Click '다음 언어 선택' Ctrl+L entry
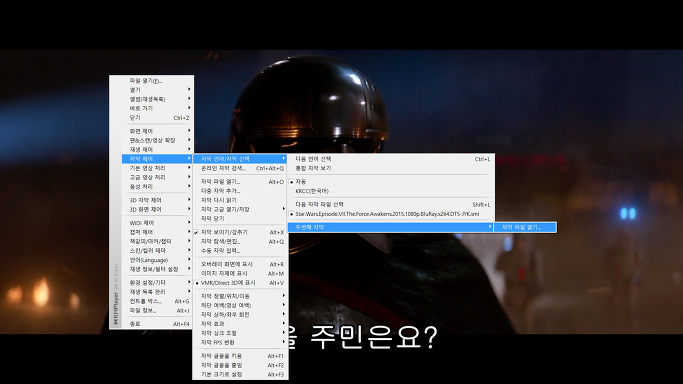This screenshot has height=384, width=683. tap(391, 159)
